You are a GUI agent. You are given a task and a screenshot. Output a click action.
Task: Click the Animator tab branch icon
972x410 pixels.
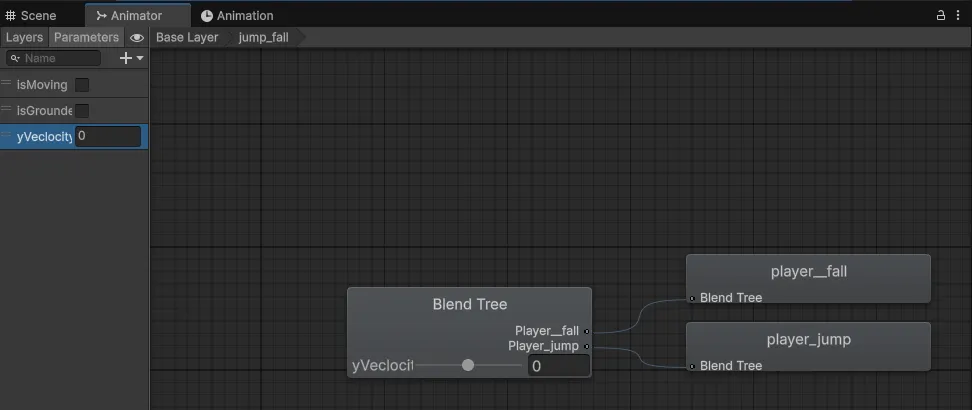point(102,16)
